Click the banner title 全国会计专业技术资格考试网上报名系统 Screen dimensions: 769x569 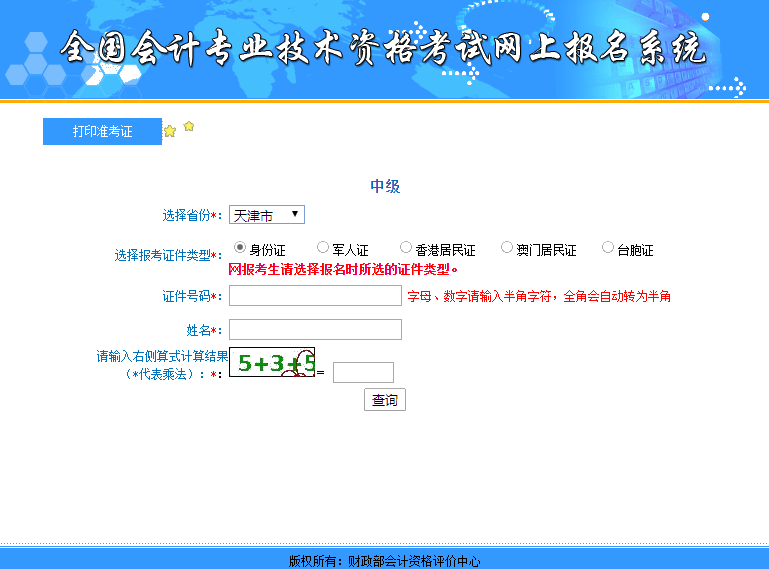pos(384,48)
